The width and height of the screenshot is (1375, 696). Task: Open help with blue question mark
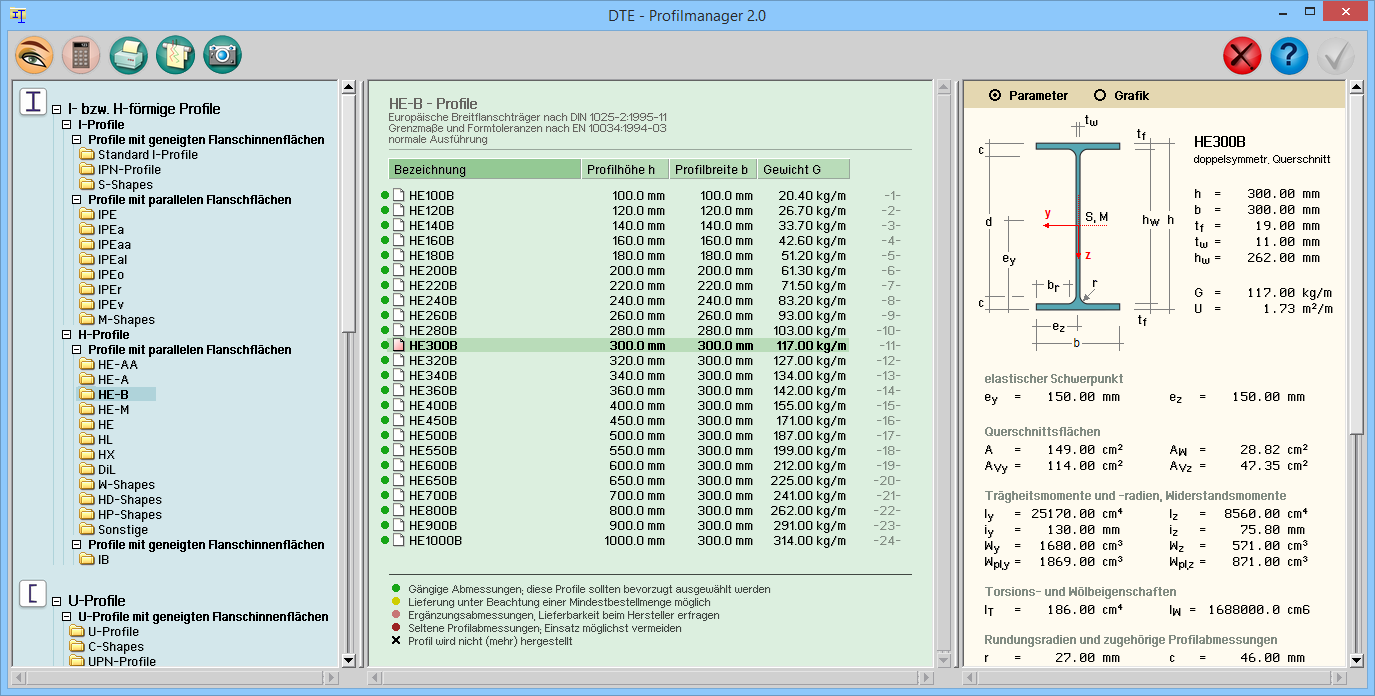[x=1289, y=56]
